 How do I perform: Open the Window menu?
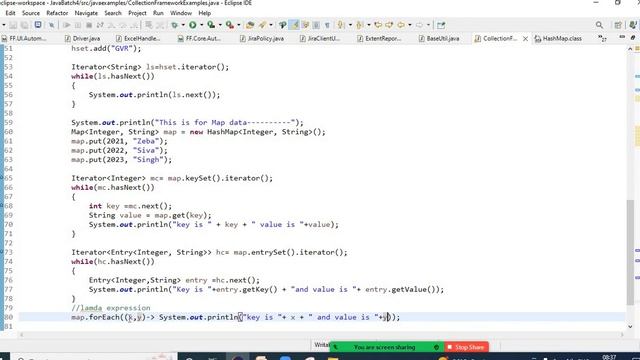point(181,13)
